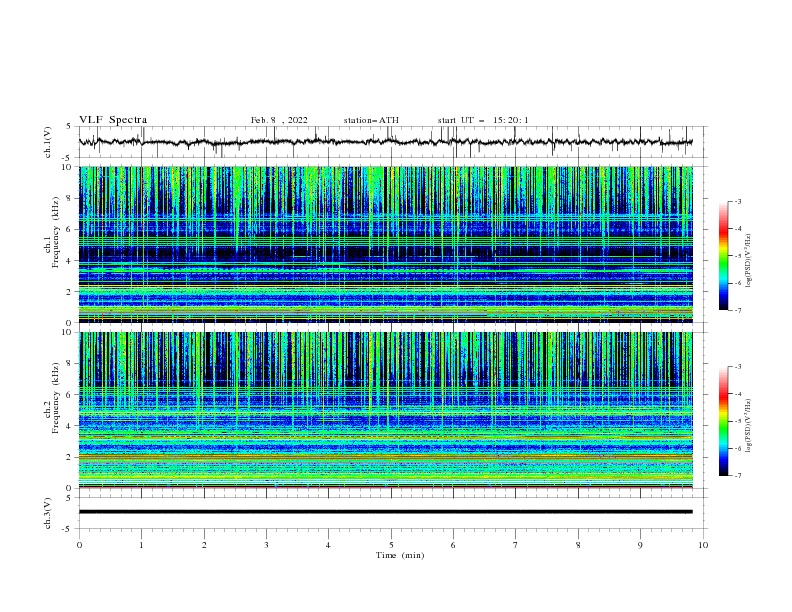
Task: Click the "1" label on the time axis
Action: [141, 545]
